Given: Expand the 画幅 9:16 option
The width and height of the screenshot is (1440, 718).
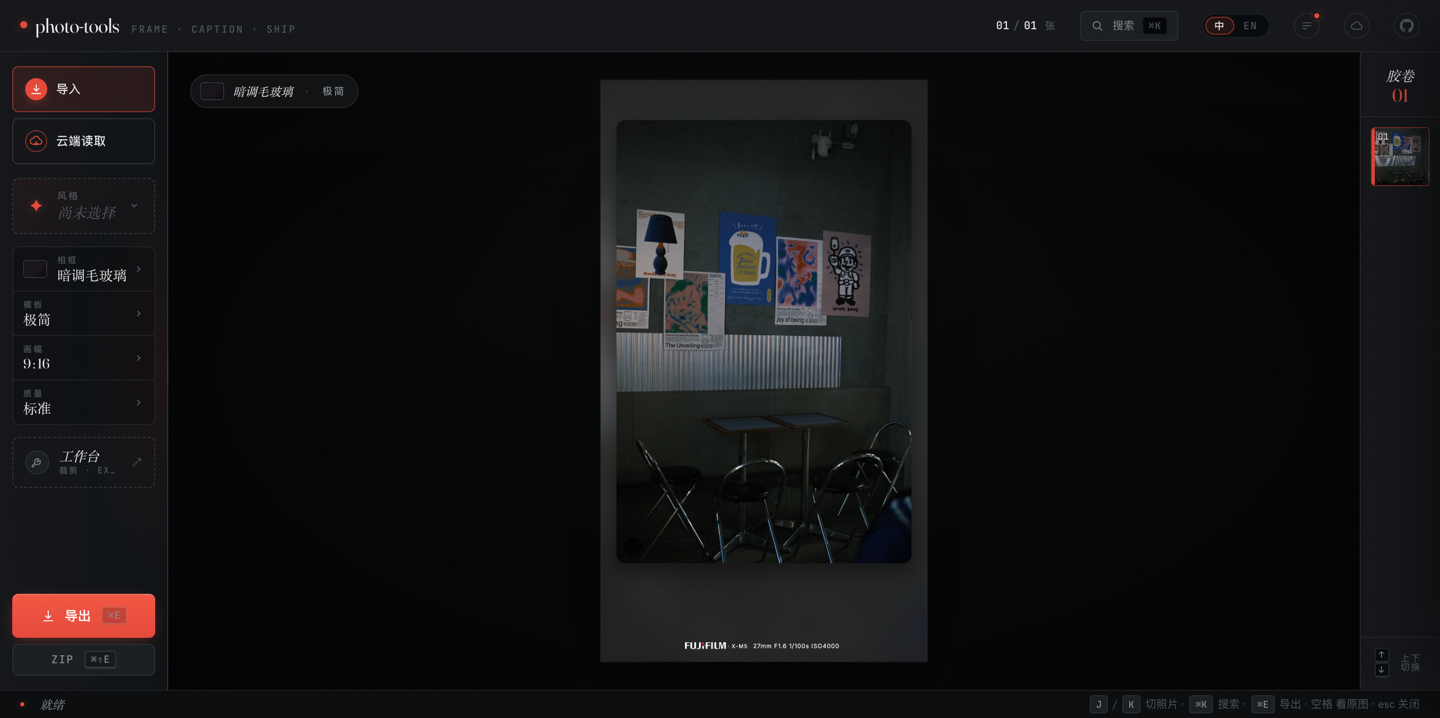Looking at the screenshot, I should (84, 358).
